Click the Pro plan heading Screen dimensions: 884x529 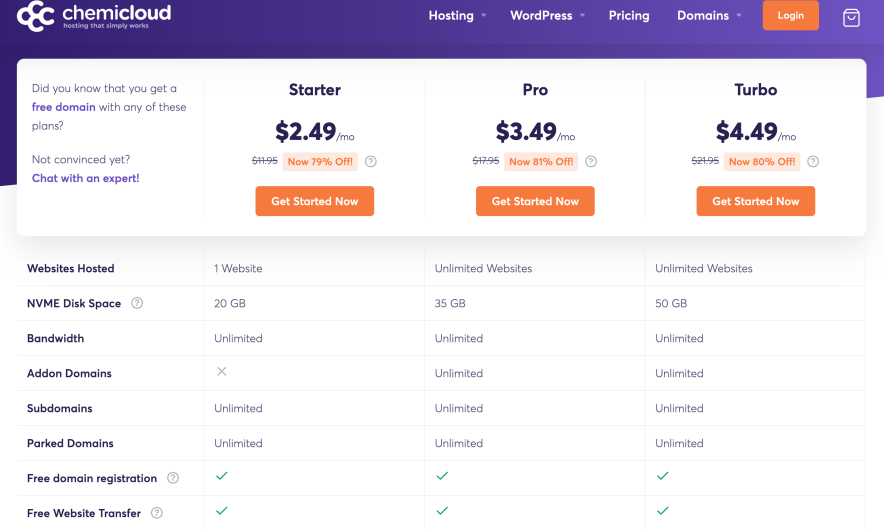(535, 90)
